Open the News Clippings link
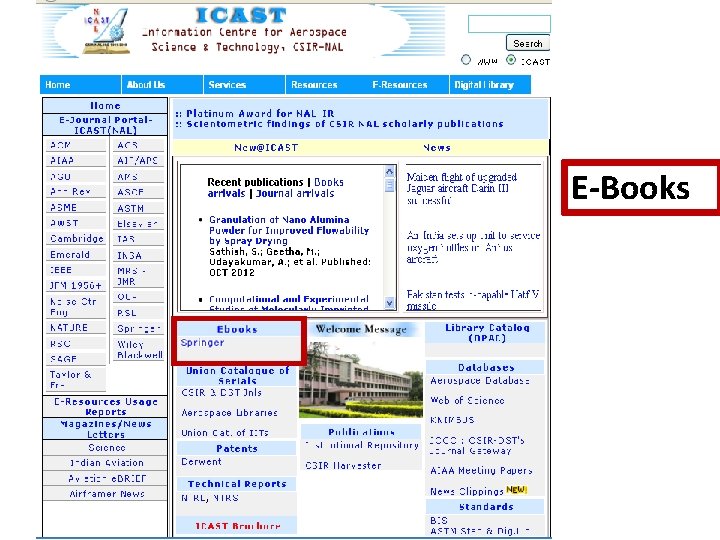 click(x=467, y=491)
